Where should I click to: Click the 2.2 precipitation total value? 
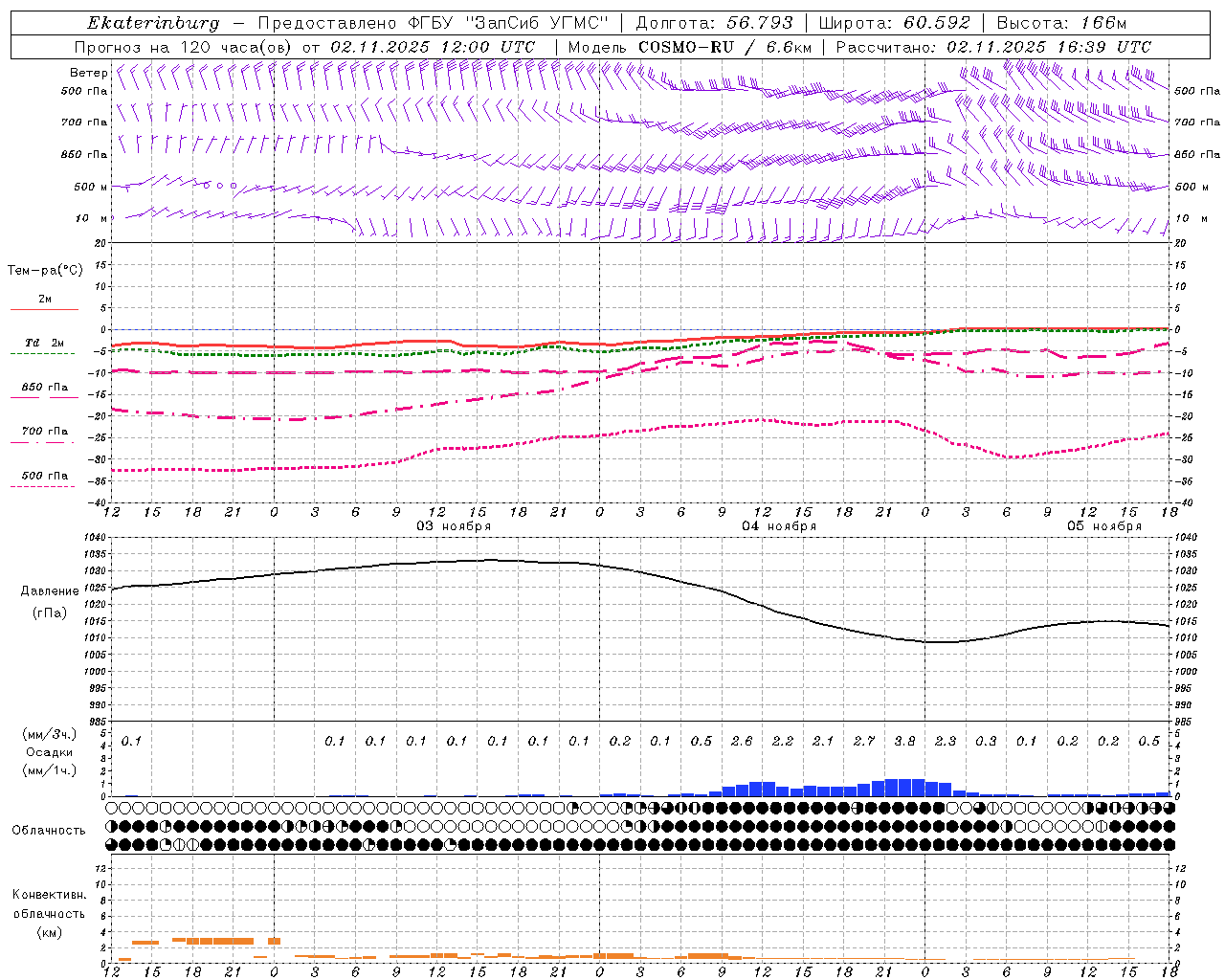(783, 742)
